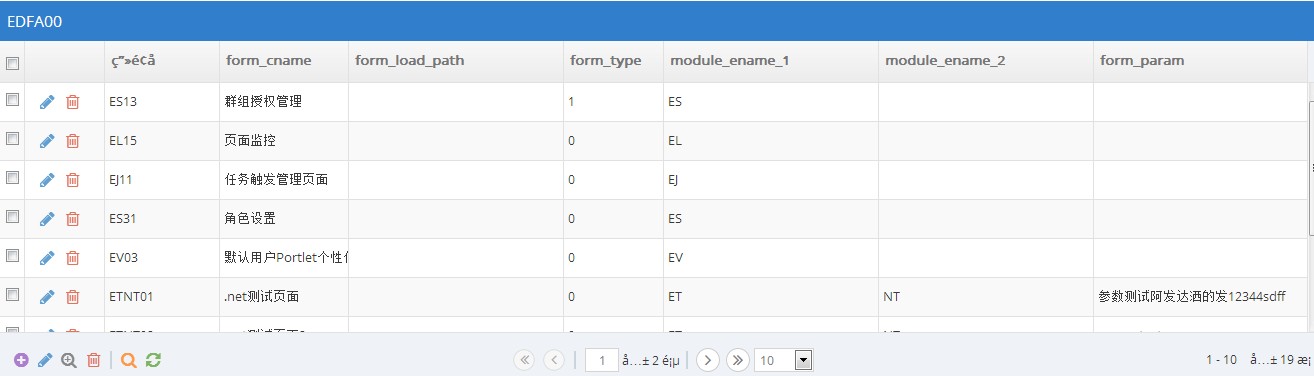Edit the ES13 row with pencil icon
The width and height of the screenshot is (1314, 376).
(x=47, y=102)
